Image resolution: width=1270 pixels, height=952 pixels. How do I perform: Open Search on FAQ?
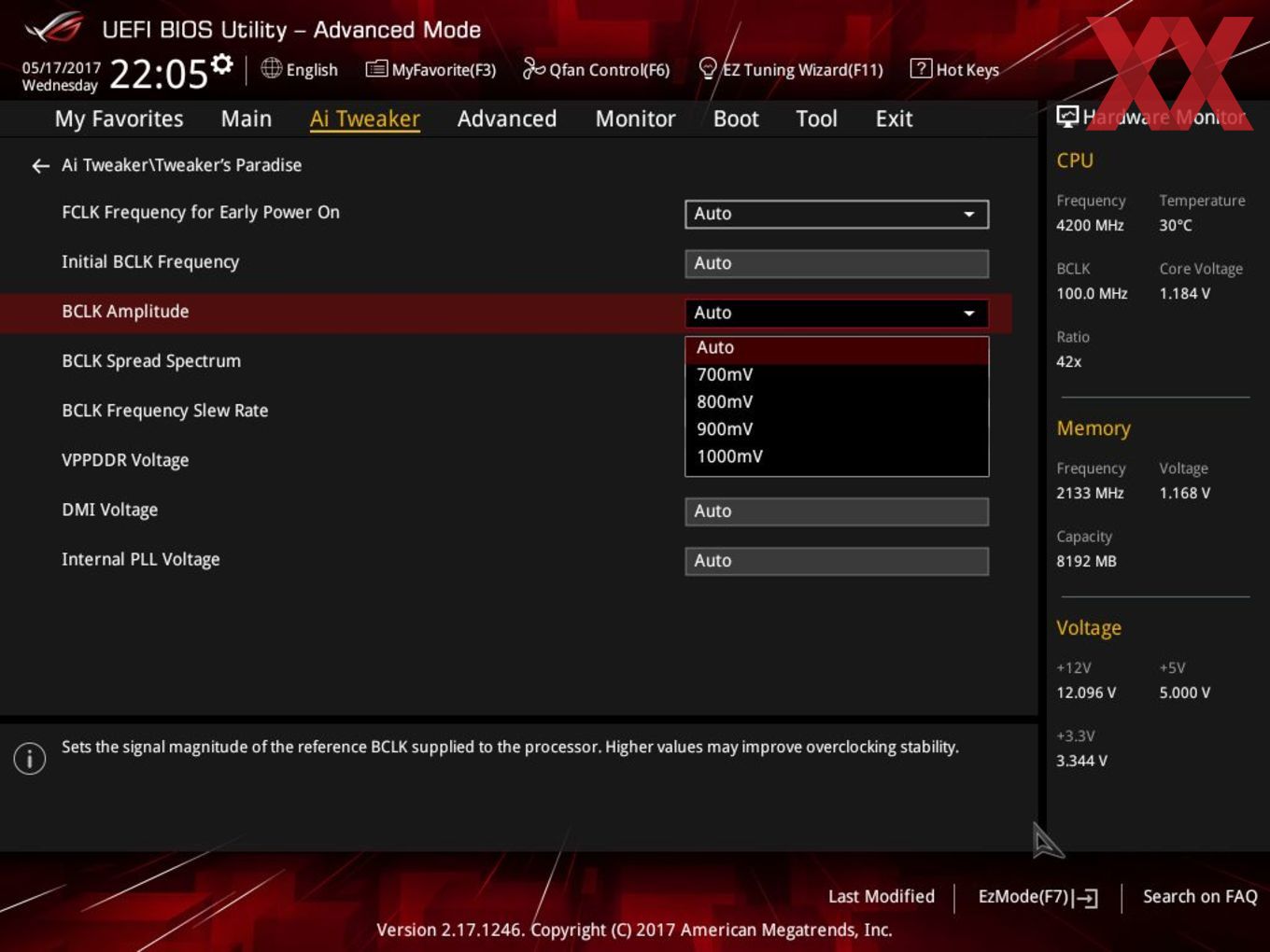(x=1200, y=897)
